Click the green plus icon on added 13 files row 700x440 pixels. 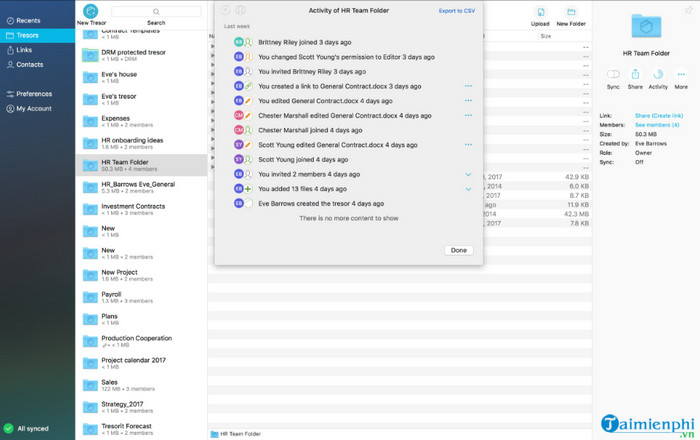(x=248, y=189)
